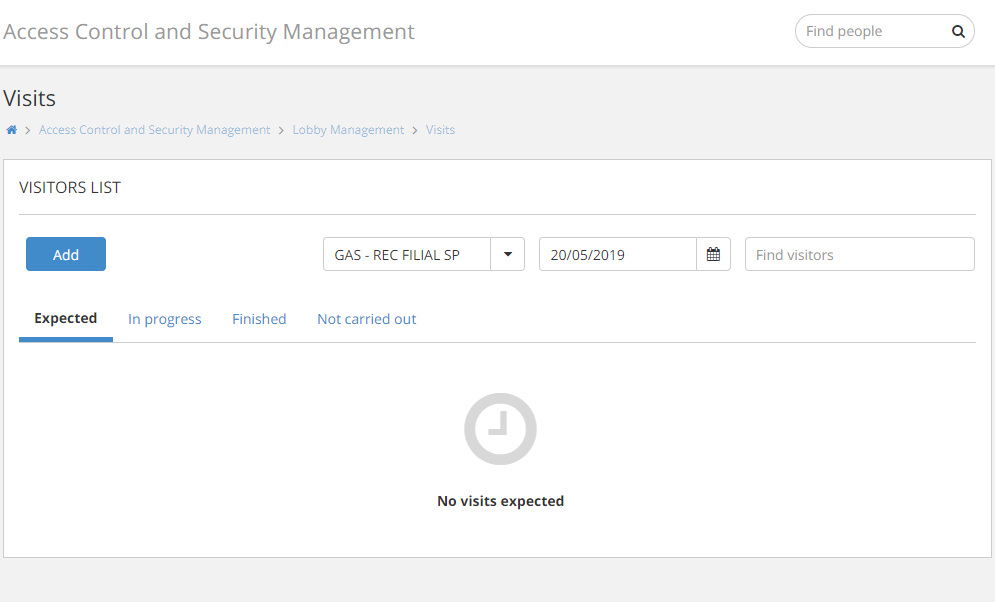
Task: Expand the location dropdown arrow
Action: coord(508,255)
